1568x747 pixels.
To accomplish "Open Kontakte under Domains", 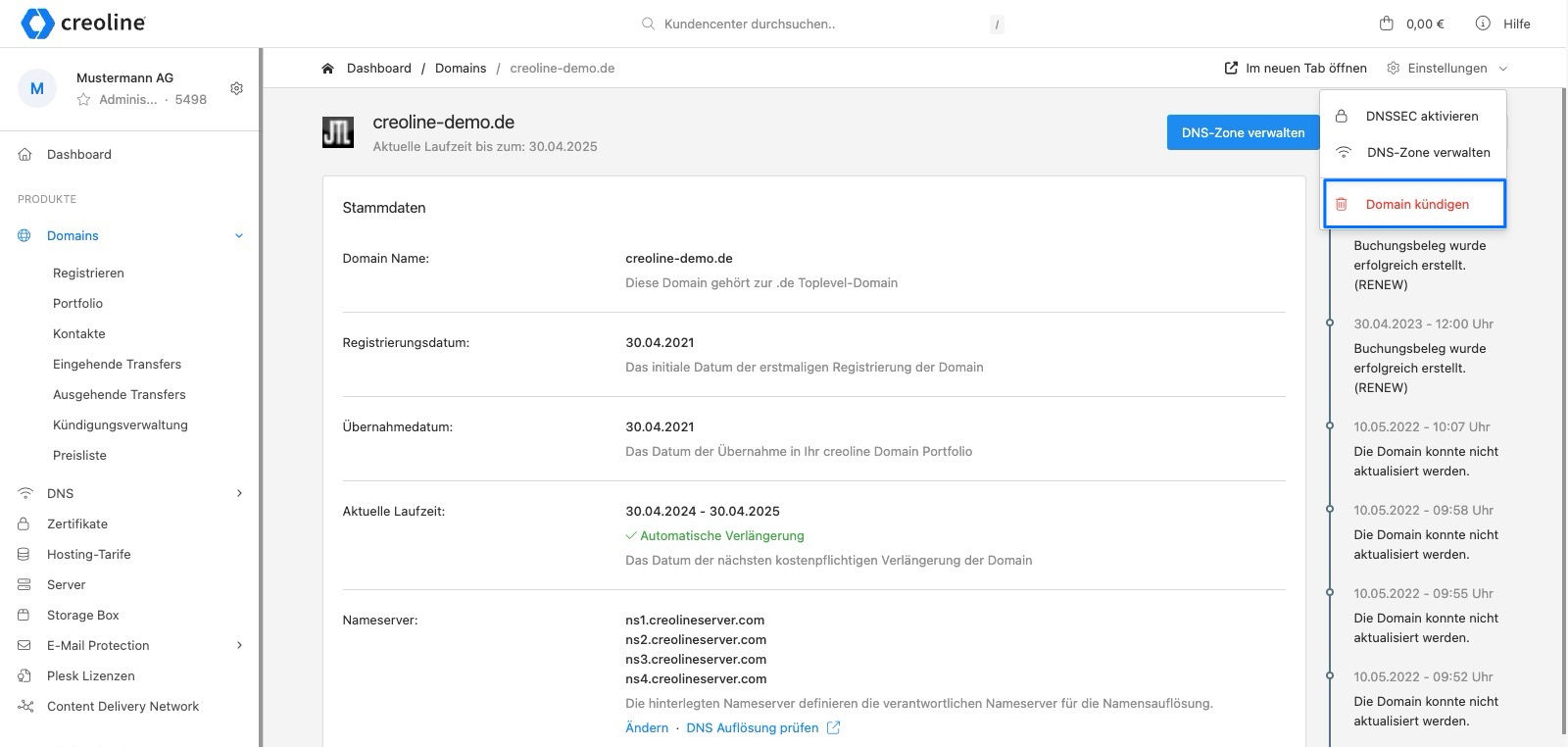I will (78, 333).
